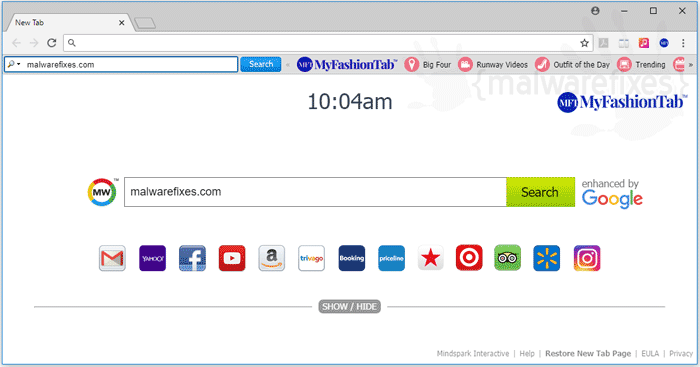Open the Booking.com shortcut icon
Screen dimensions: 700x367
point(352,258)
